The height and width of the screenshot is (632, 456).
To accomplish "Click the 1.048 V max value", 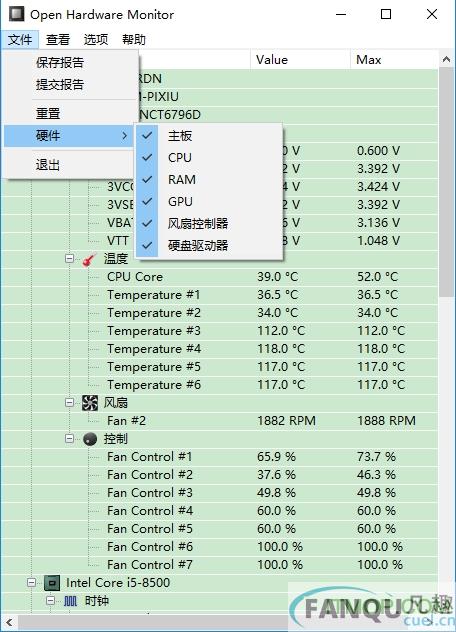I will [x=378, y=241].
